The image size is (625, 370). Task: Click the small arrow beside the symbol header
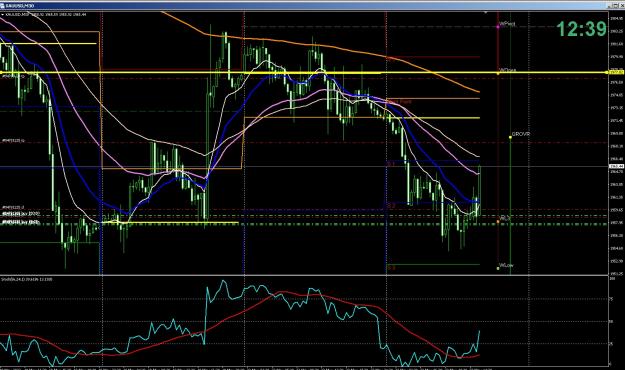point(2,14)
